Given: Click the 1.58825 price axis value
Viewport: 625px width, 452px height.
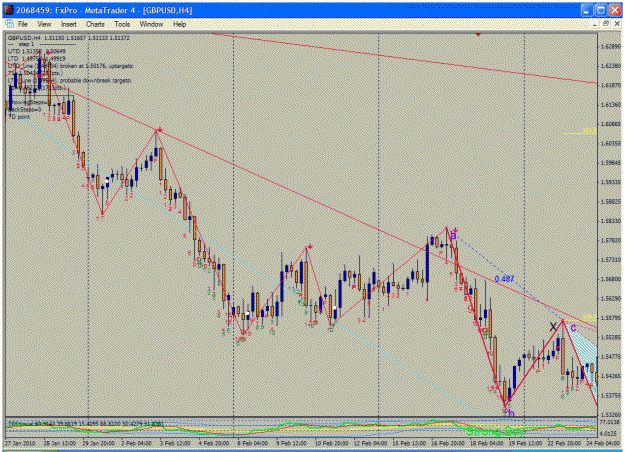Looking at the screenshot, I should (x=610, y=202).
